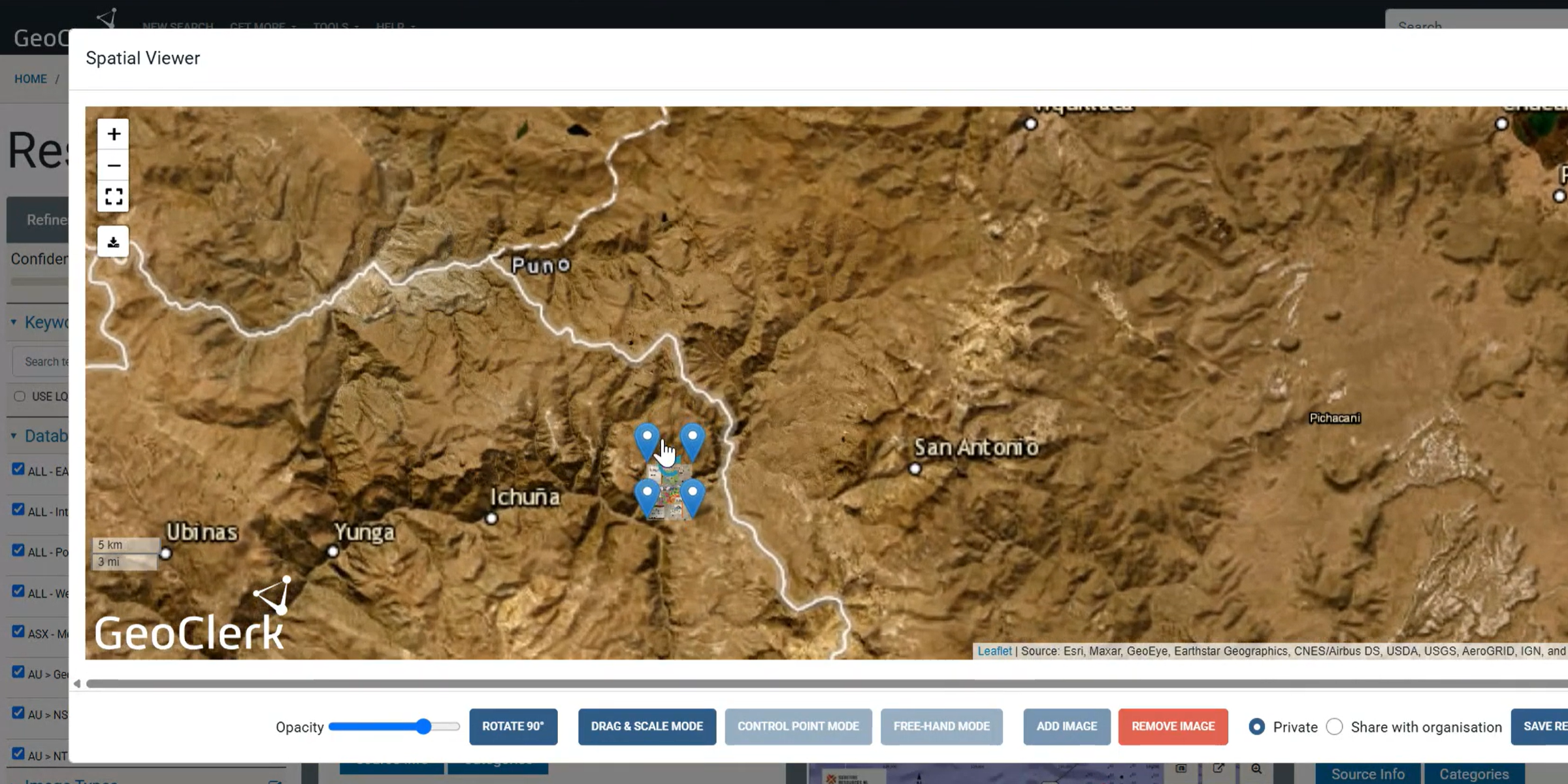Click the overlaid map image thumbnail
The width and height of the screenshot is (1568, 784).
pos(670,491)
